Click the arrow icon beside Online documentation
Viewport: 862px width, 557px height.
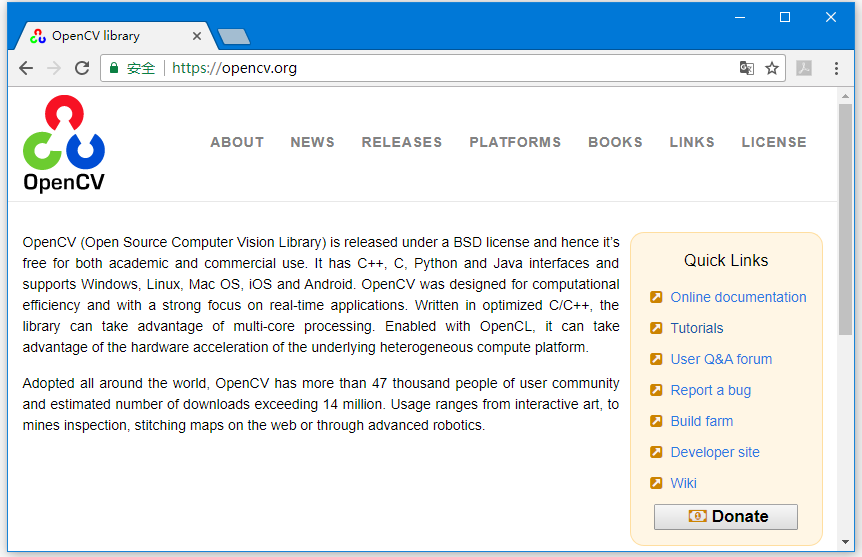click(656, 297)
